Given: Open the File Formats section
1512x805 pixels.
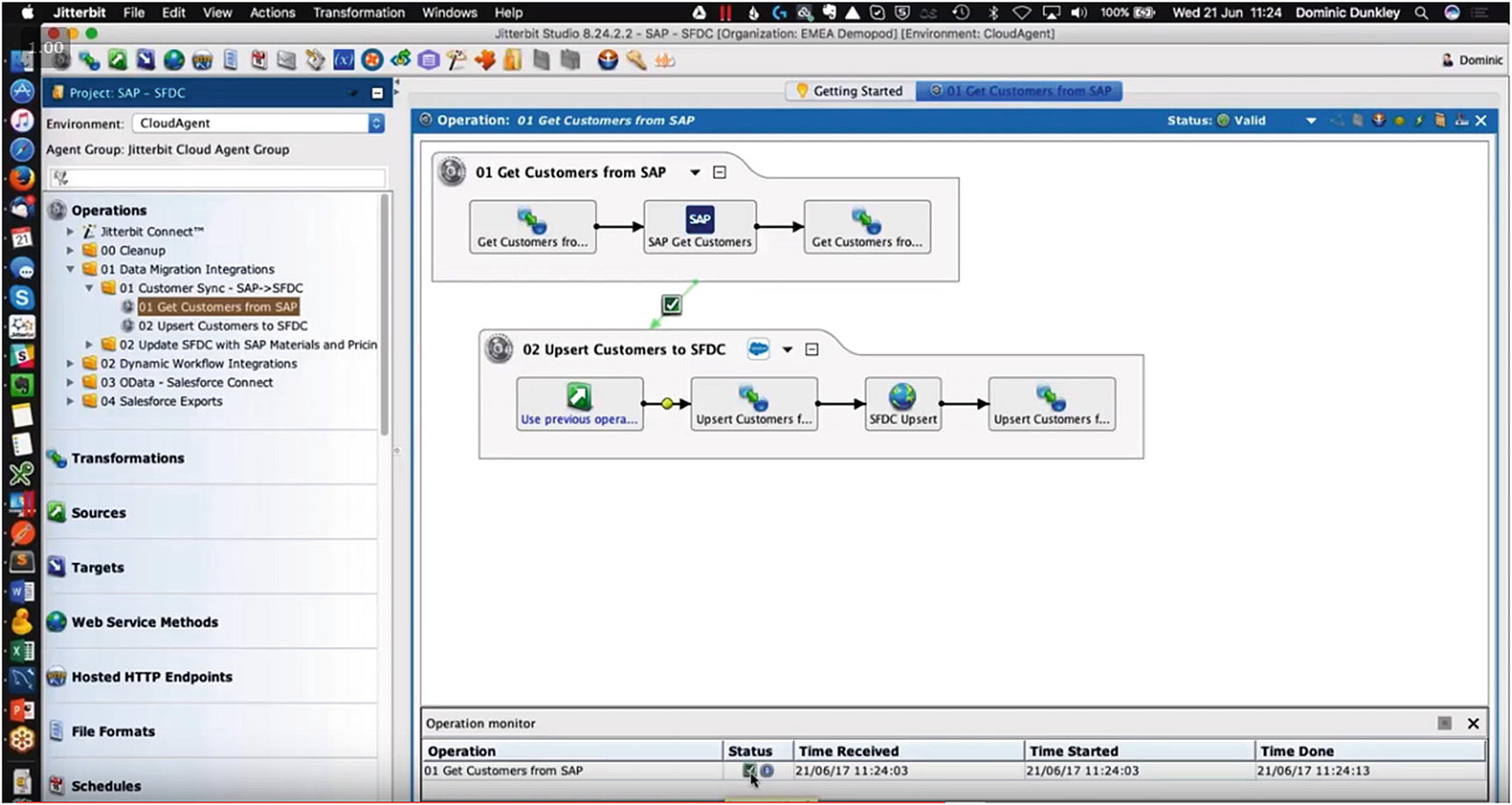Looking at the screenshot, I should tap(113, 731).
